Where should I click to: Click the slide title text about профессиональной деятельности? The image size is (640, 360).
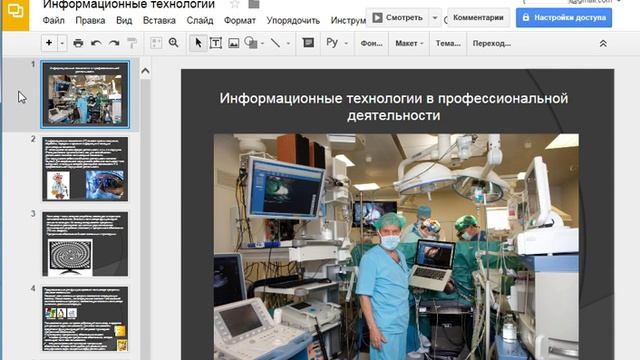394,107
